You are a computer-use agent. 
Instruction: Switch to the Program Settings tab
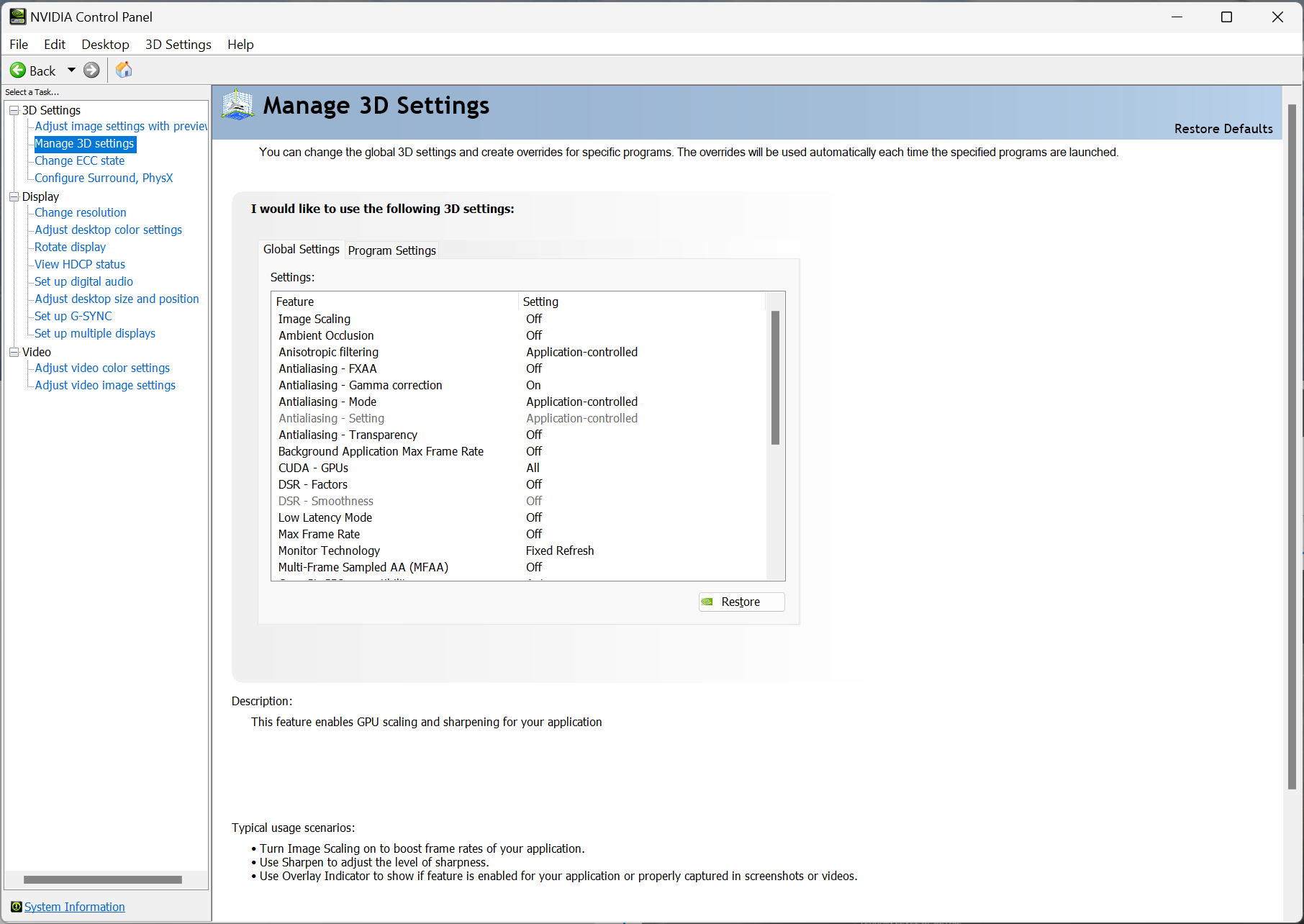click(x=391, y=250)
